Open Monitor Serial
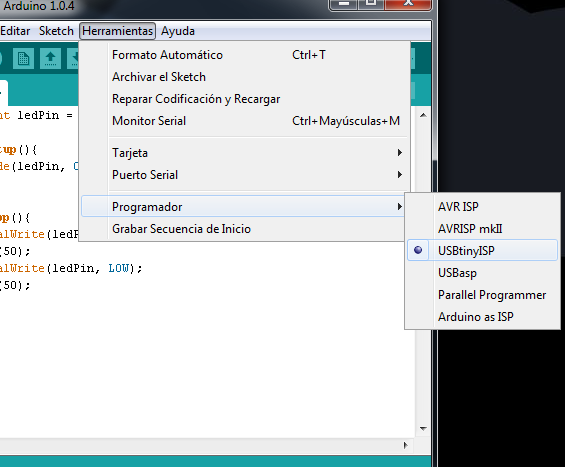 click(x=245, y=121)
